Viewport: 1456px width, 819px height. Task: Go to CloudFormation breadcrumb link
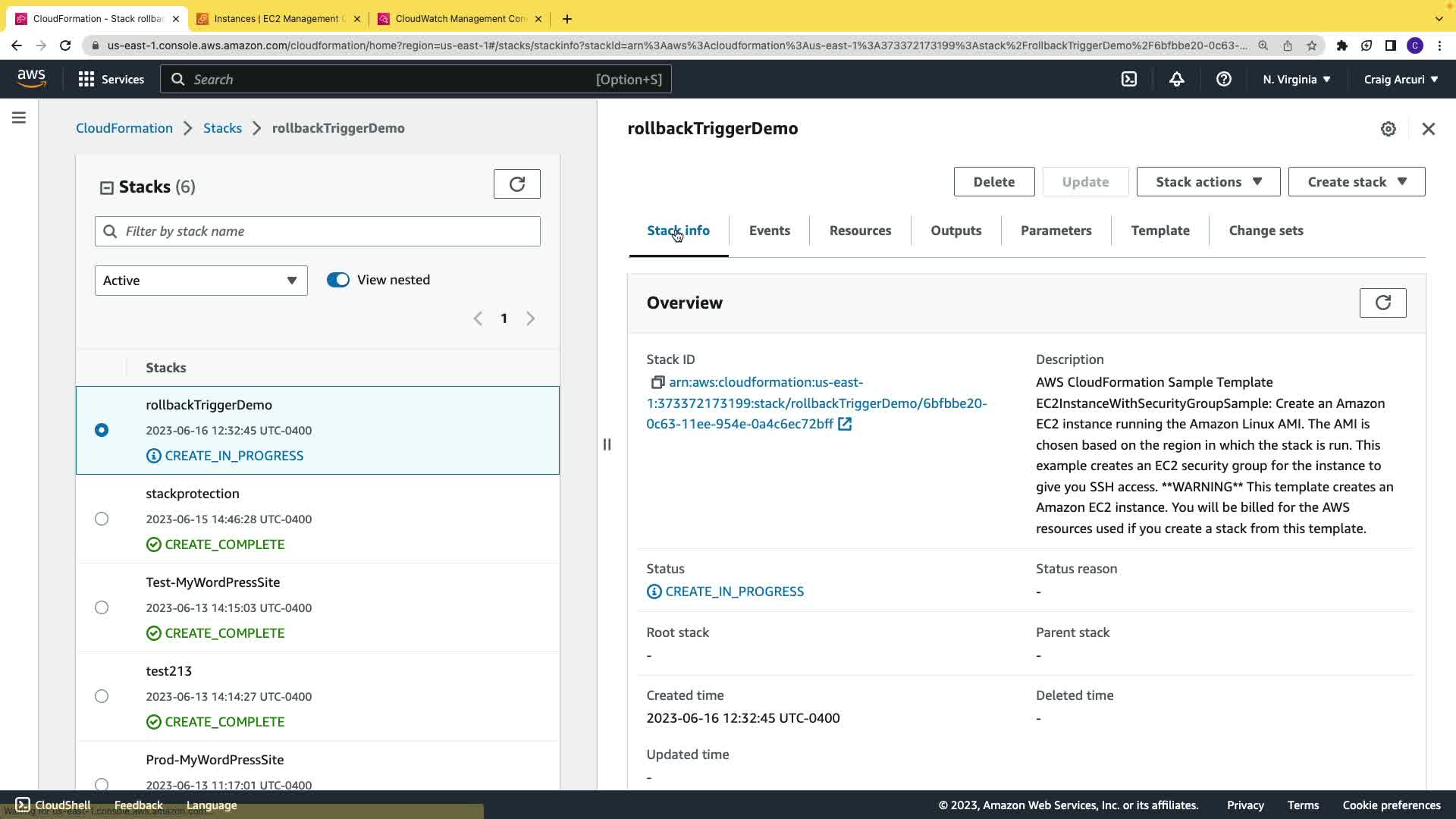click(x=124, y=128)
